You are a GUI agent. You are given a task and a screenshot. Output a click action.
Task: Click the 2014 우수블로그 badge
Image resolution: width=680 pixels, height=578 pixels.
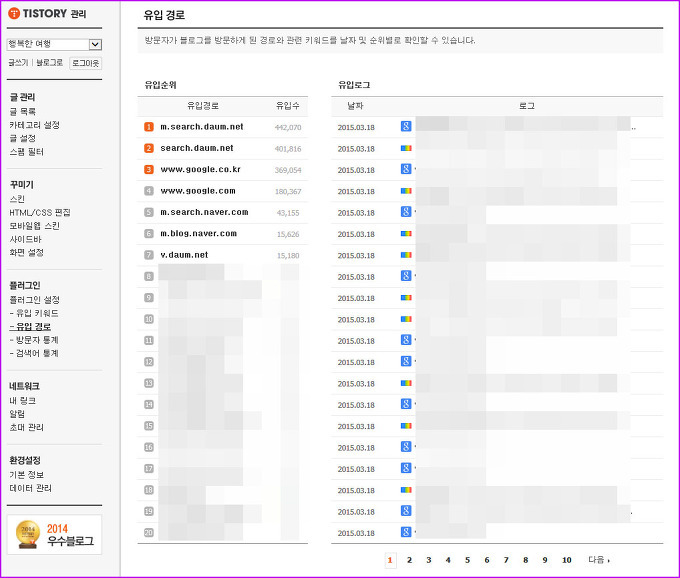click(54, 535)
